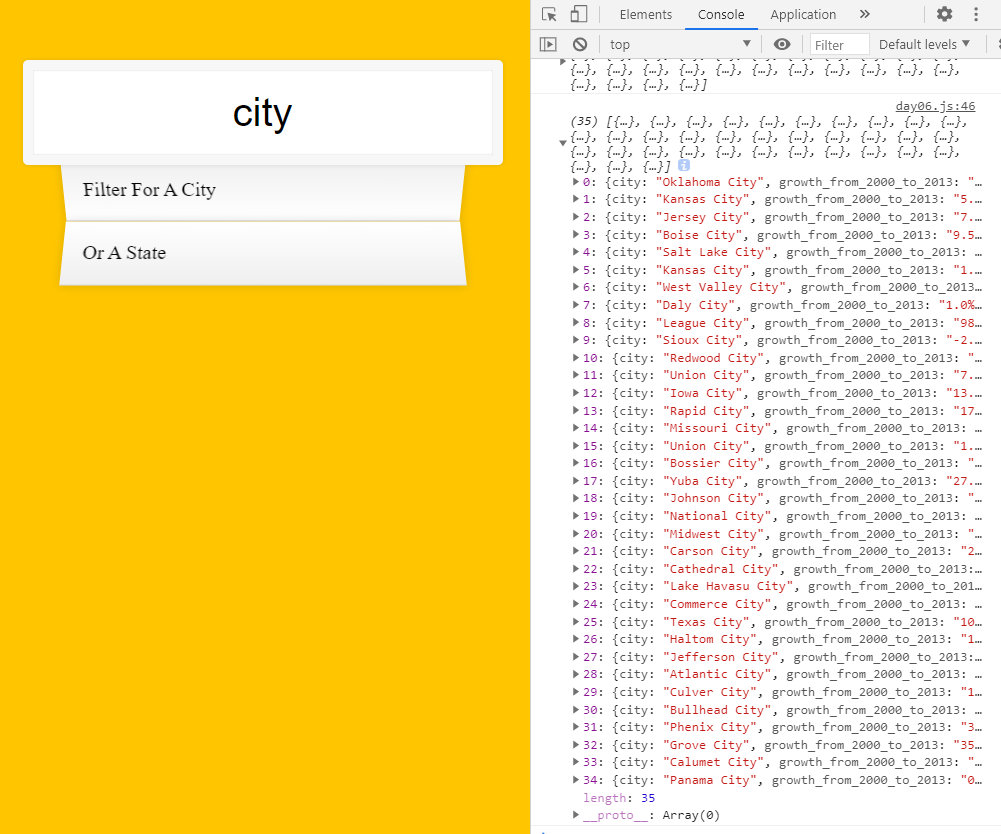This screenshot has height=834, width=1001.
Task: Expand entry 4 Salt Lake City
Action: (x=576, y=252)
